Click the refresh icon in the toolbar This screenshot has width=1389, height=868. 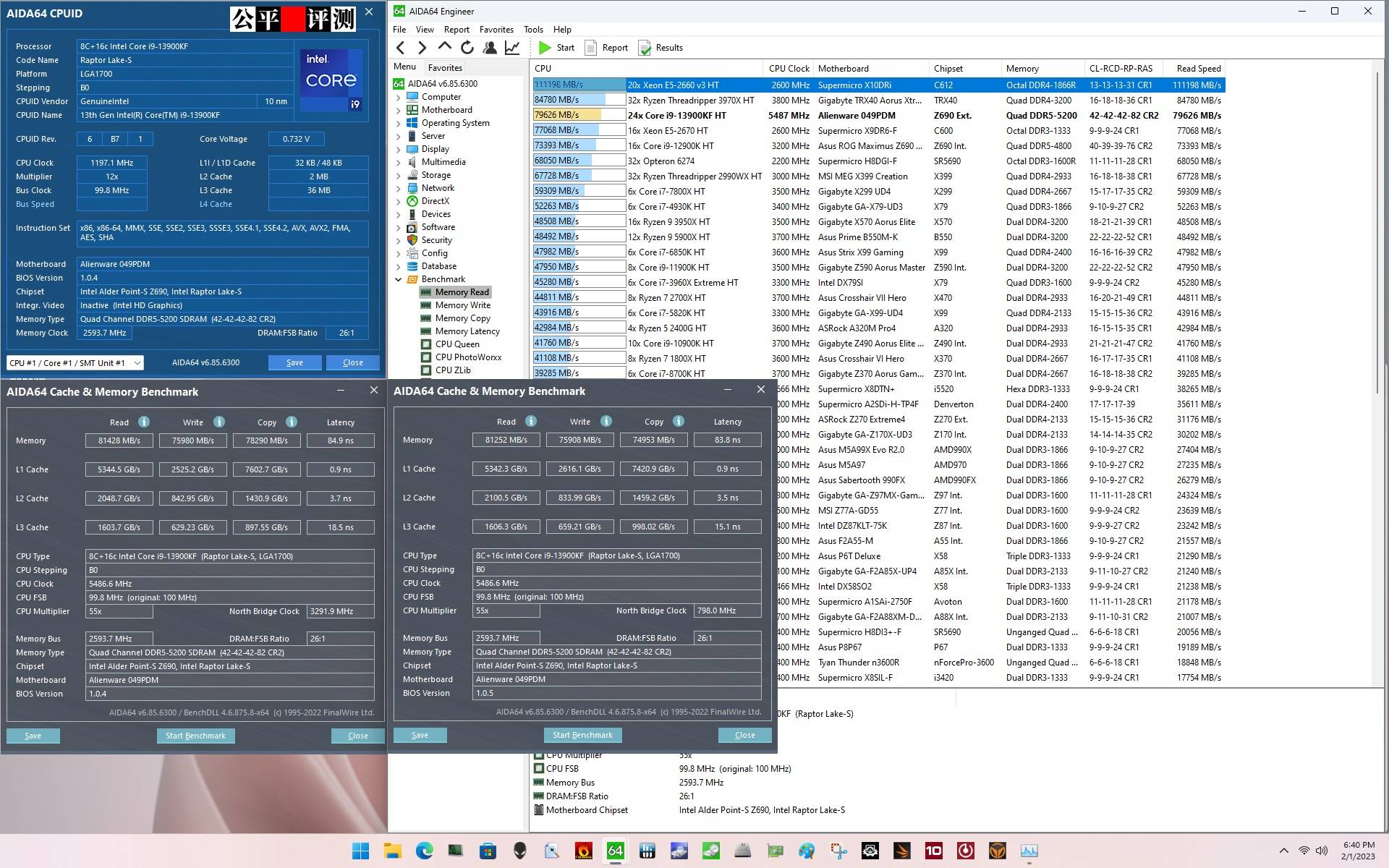(x=467, y=47)
